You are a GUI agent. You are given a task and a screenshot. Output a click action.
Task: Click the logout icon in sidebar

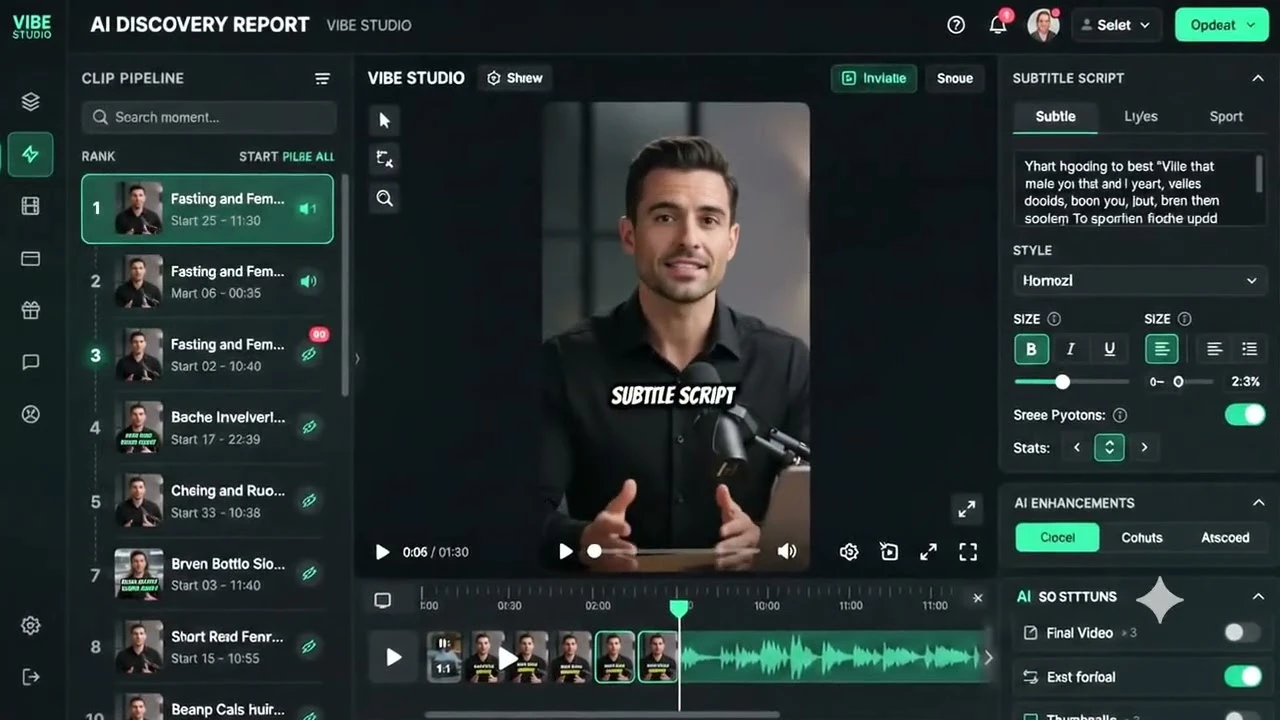pyautogui.click(x=30, y=677)
